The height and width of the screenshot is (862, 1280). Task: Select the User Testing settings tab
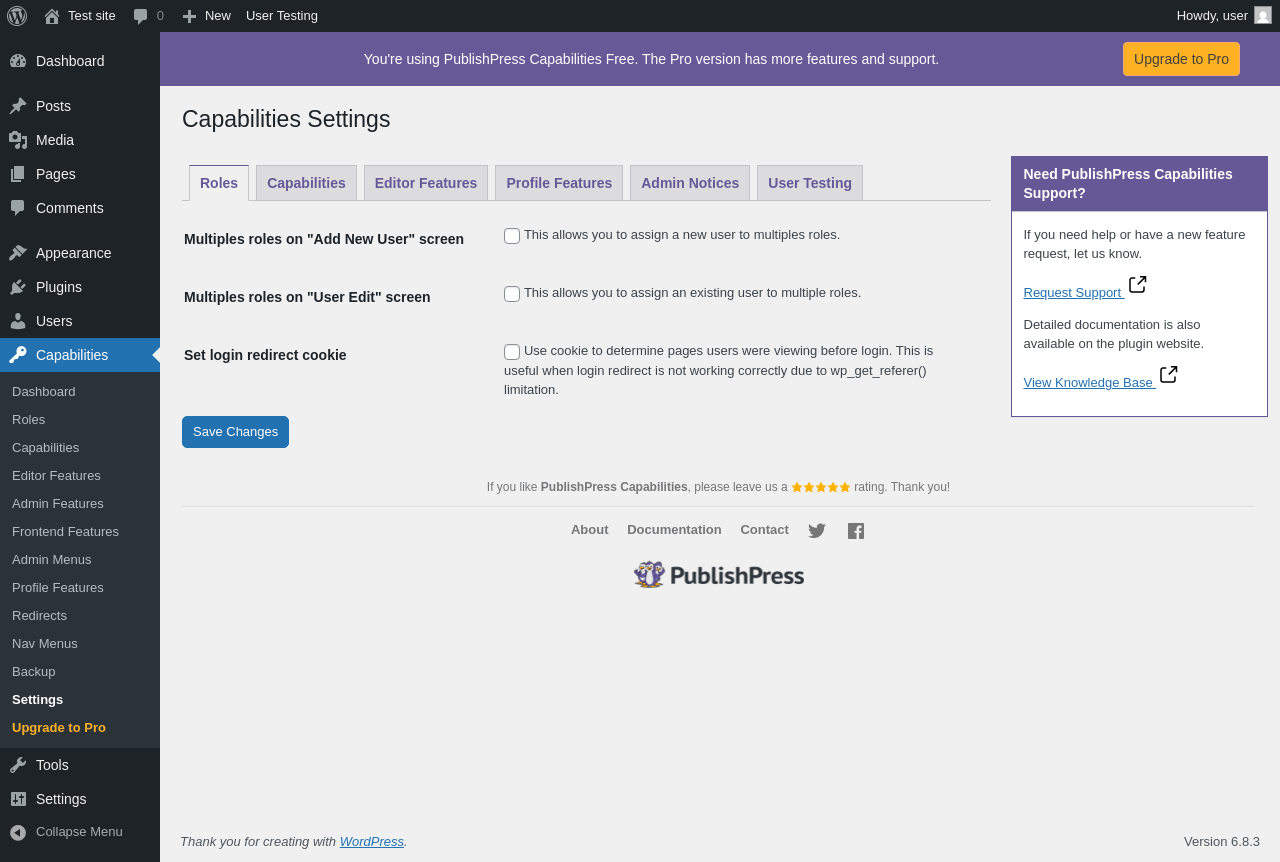coord(810,183)
